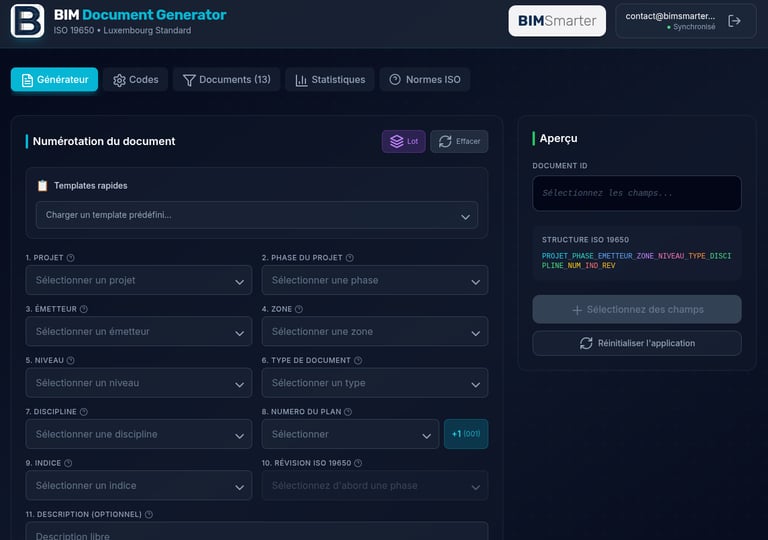Viewport: 768px width, 540px height.
Task: Click help icon next to 2. PHASE DU PROJET
Action: [x=350, y=258]
